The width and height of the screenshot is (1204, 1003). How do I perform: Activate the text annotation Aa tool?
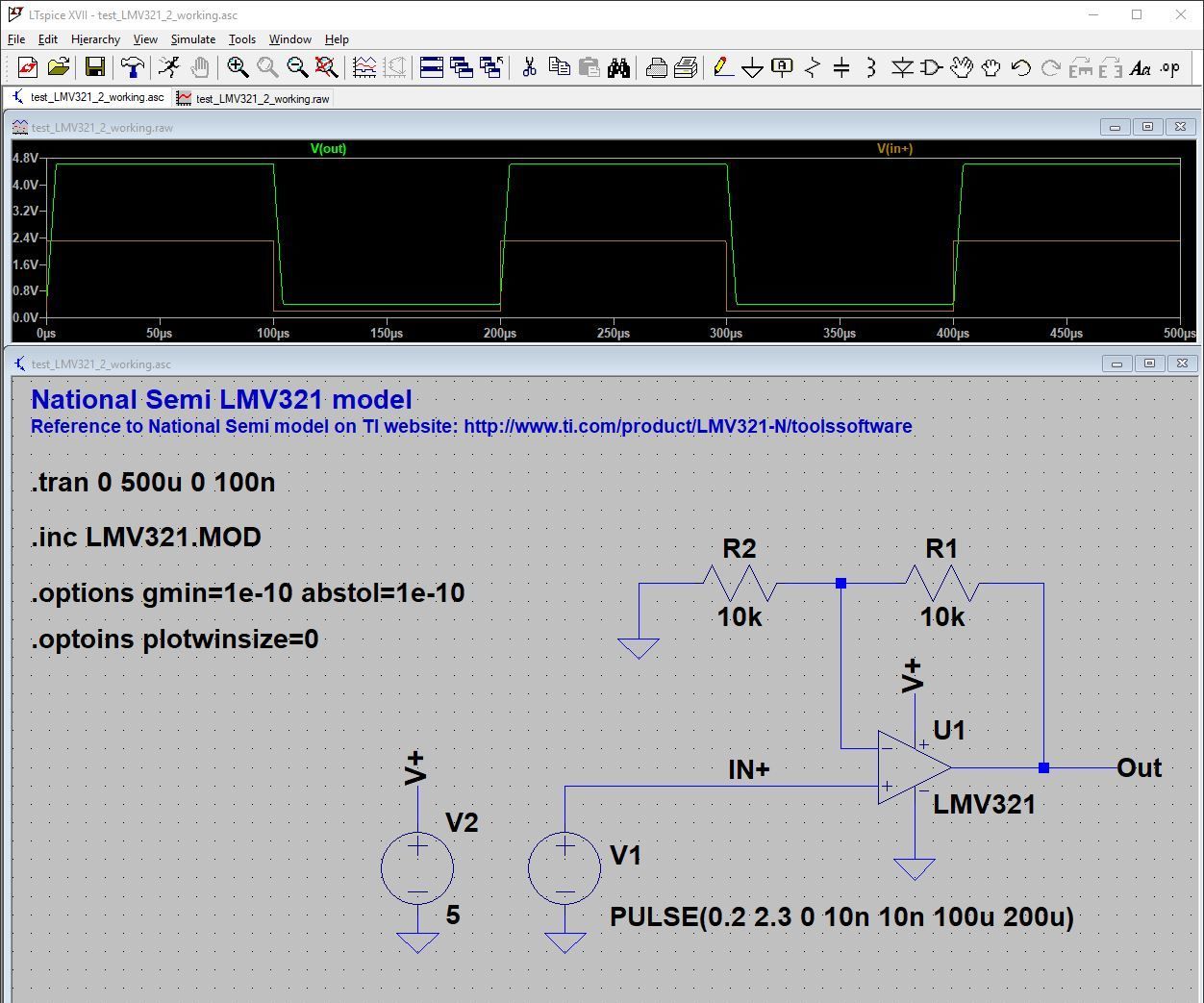click(1140, 67)
